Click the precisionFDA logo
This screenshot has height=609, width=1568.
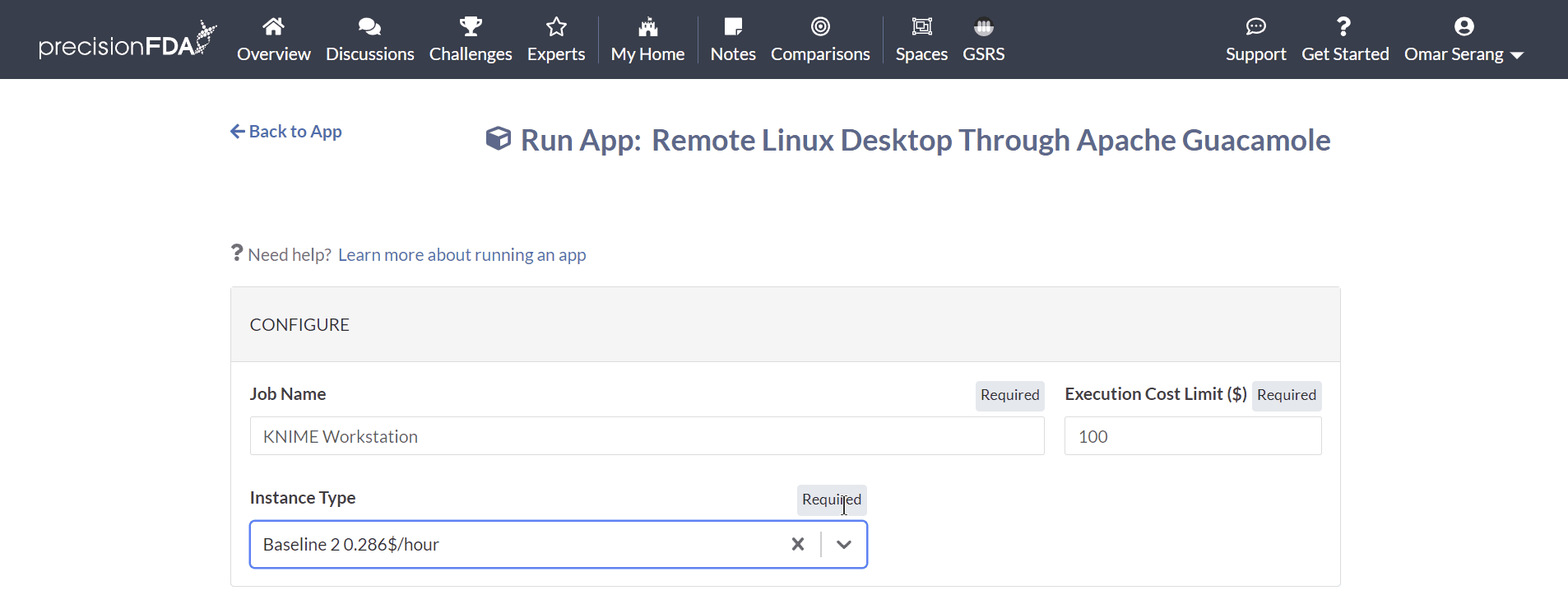point(128,41)
